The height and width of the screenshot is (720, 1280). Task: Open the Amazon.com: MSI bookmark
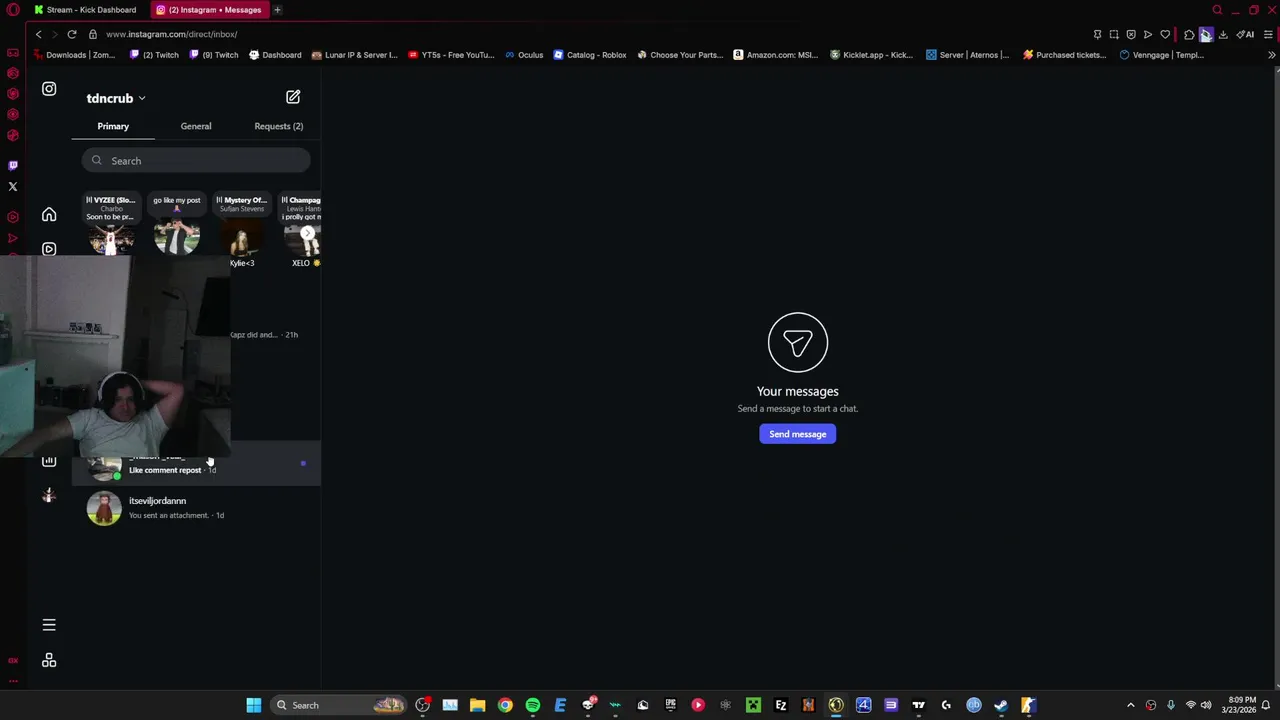(776, 55)
